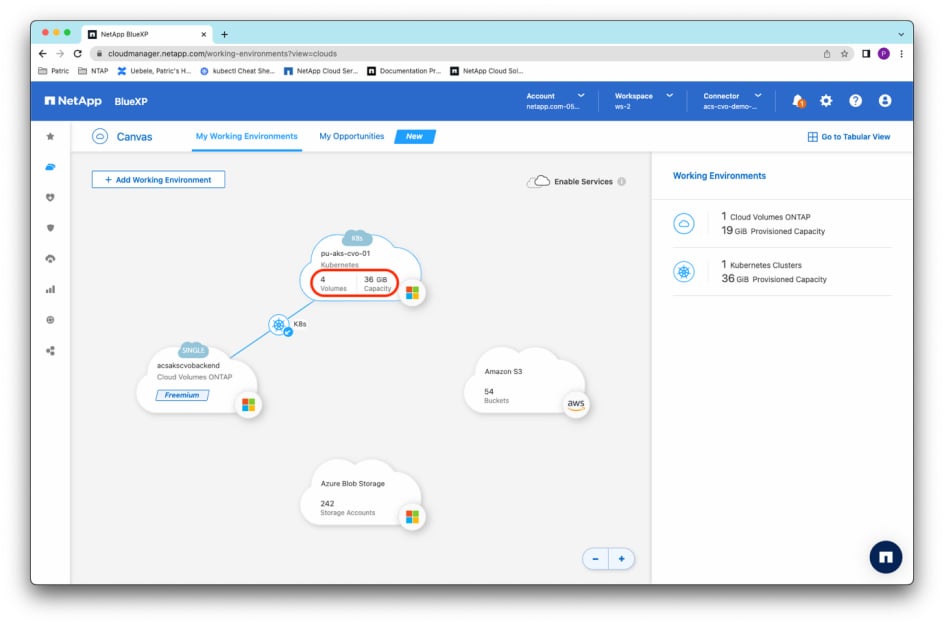Toggle Enable Services

tap(570, 181)
